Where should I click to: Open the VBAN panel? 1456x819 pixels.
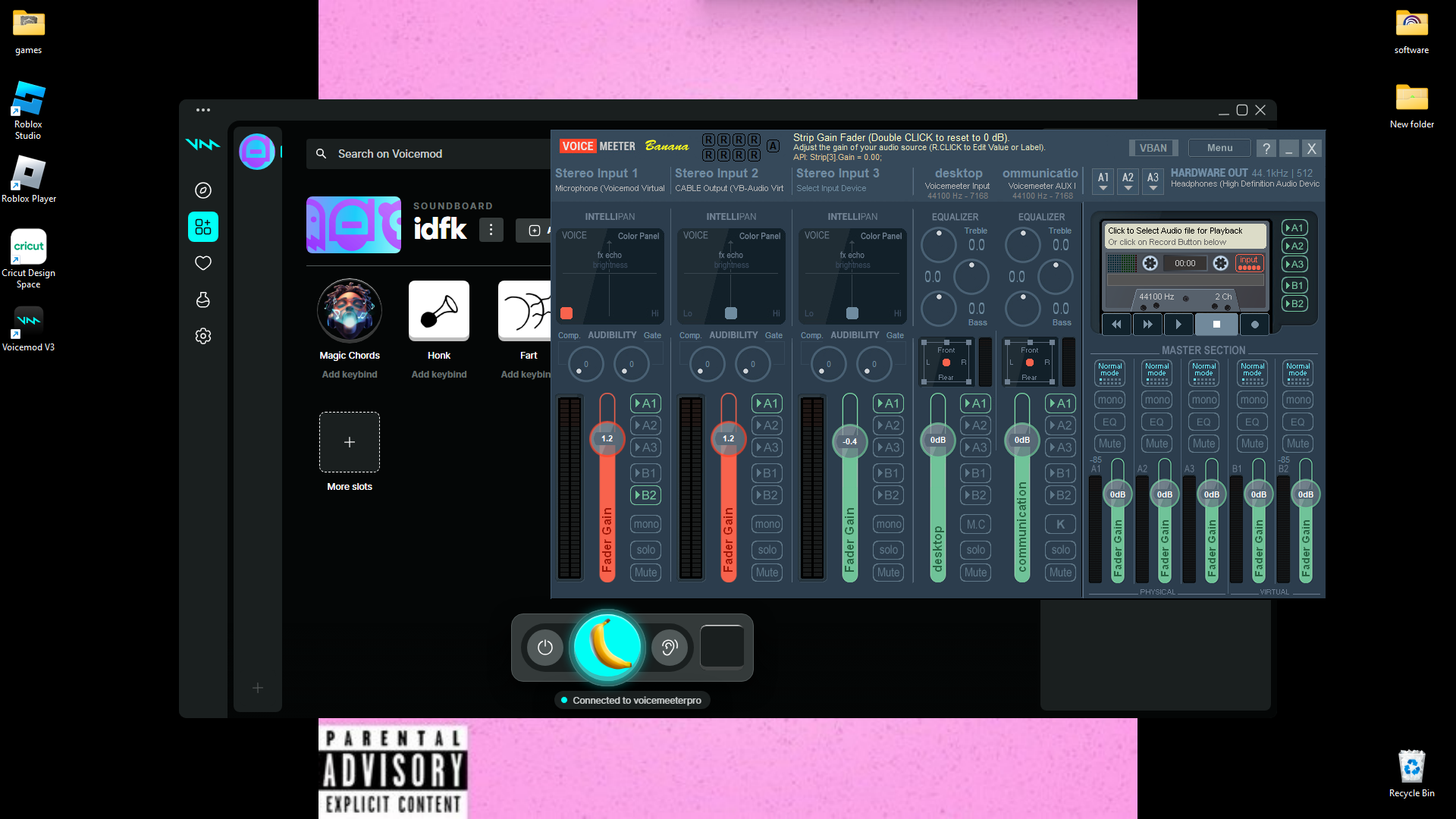(x=1153, y=148)
